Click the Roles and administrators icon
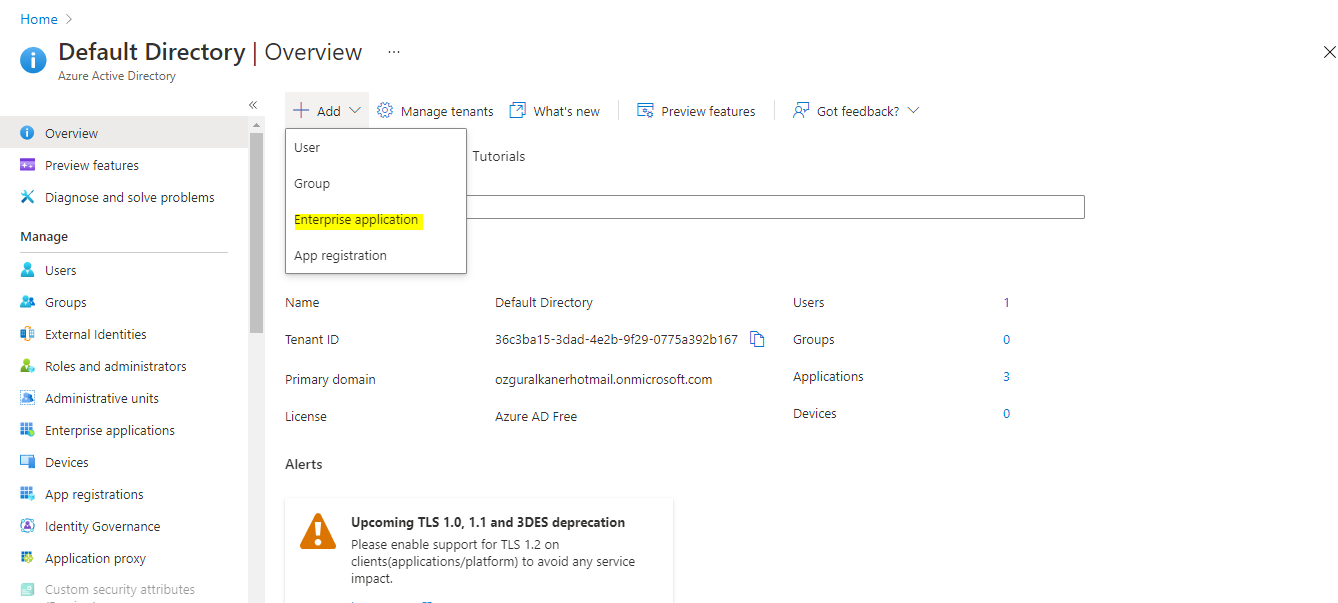1338x603 pixels. point(27,366)
